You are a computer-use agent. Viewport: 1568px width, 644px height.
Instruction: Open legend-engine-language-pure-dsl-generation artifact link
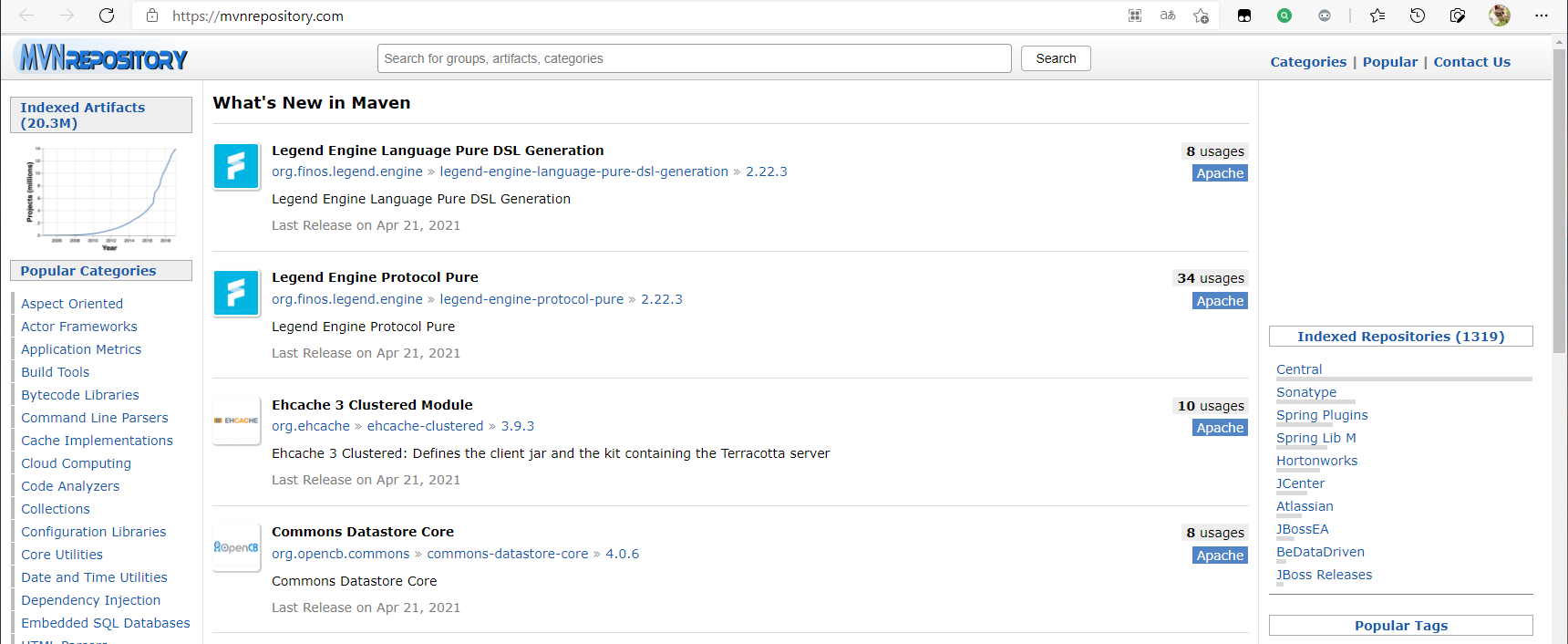tap(584, 171)
